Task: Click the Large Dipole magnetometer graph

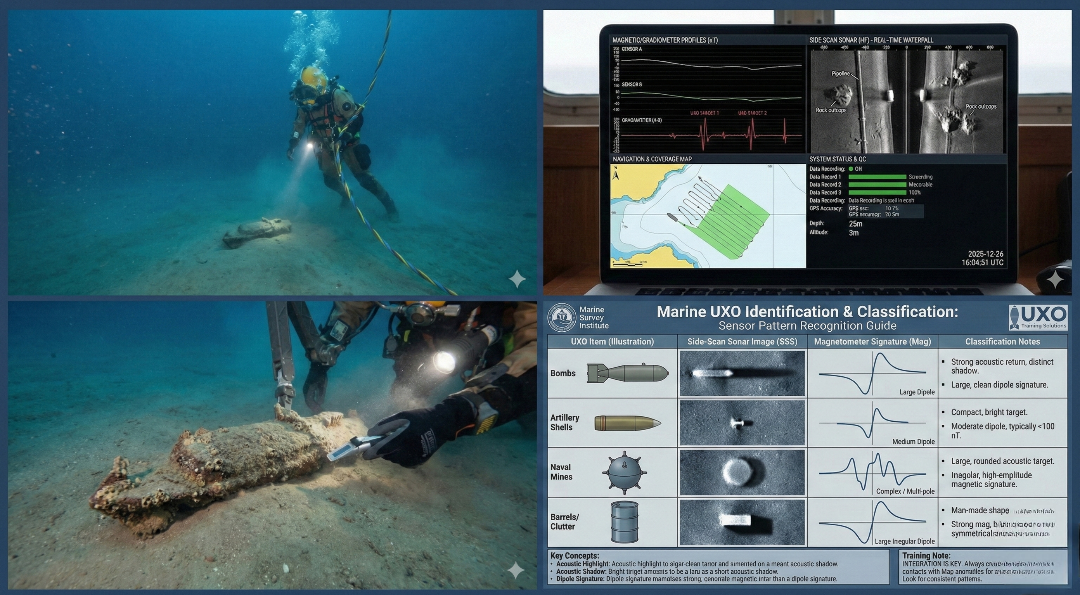Action: point(873,373)
